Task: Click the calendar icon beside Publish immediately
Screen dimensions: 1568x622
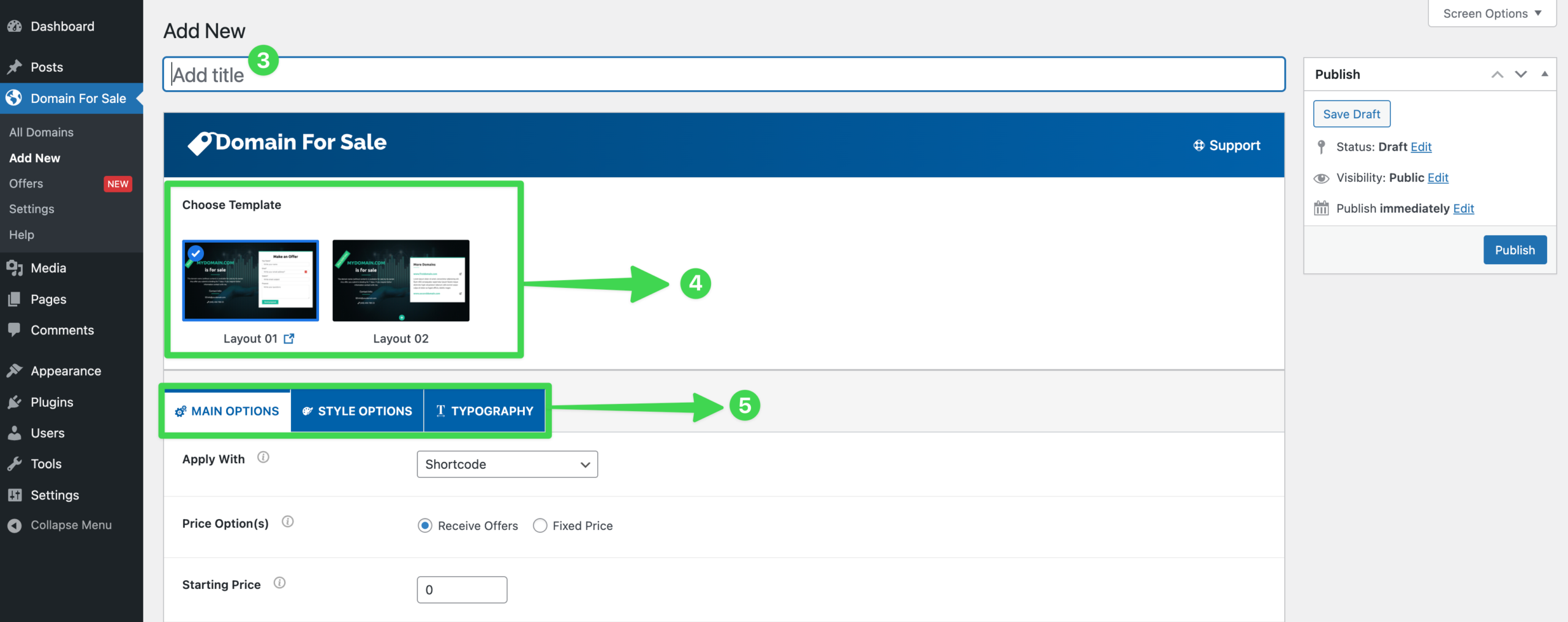Action: [1321, 208]
